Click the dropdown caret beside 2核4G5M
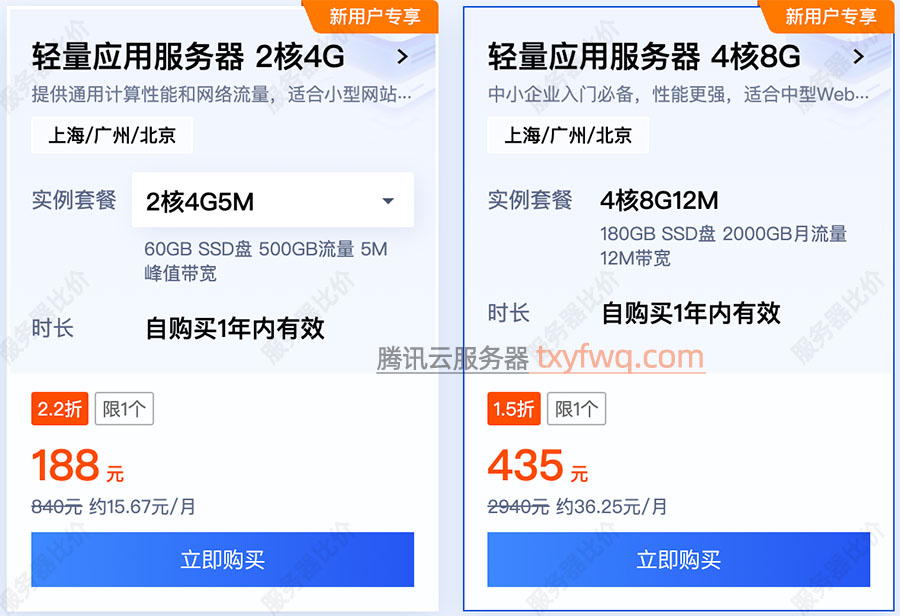Viewport: 900px width, 616px height. 388,201
